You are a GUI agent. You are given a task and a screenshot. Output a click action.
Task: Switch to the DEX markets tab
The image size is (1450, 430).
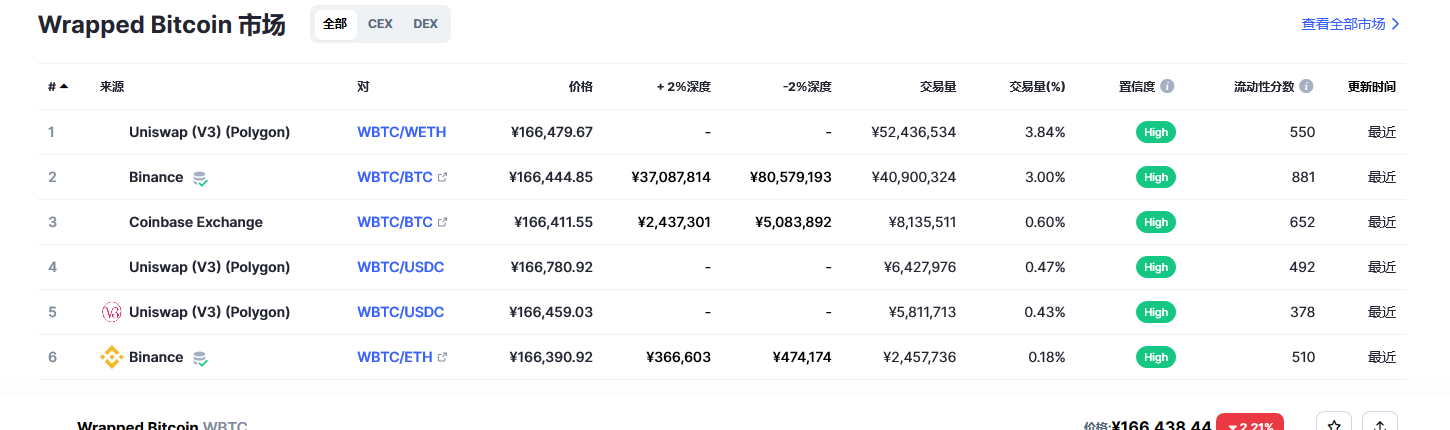tap(425, 24)
